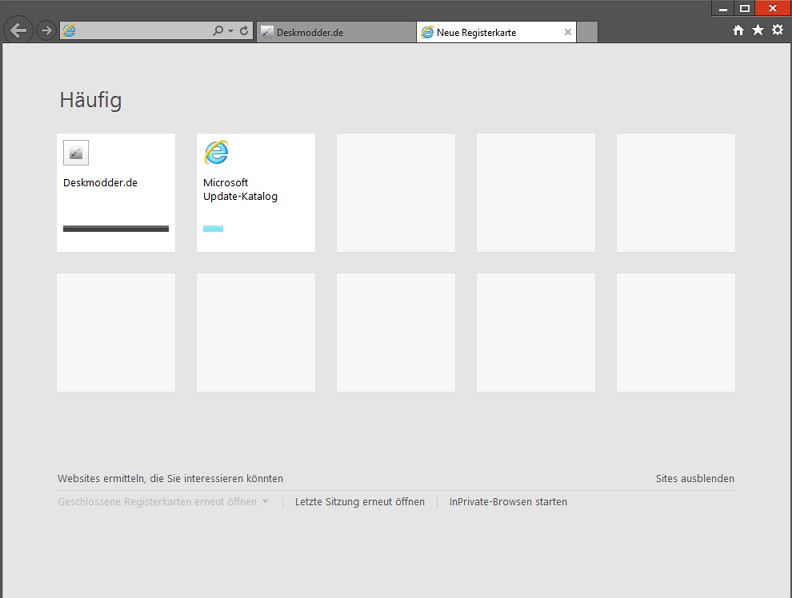Click the light blue usage bar on Update-Katalog tile

pyautogui.click(x=213, y=229)
